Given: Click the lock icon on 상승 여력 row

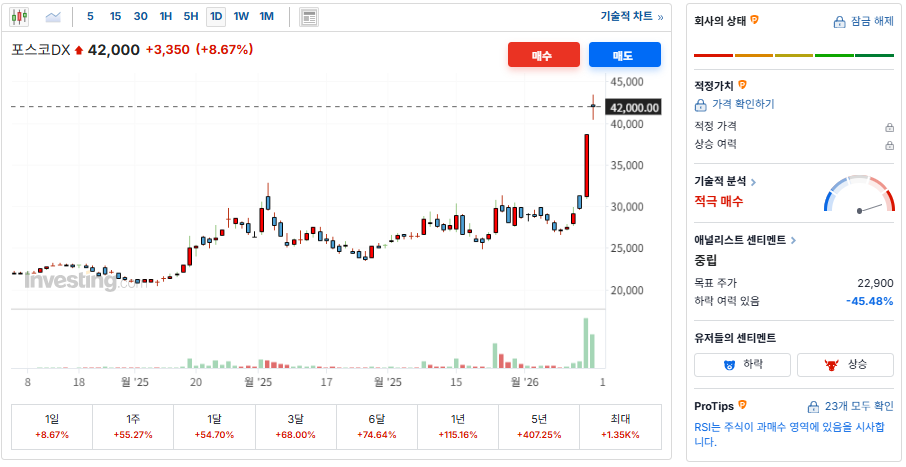Looking at the screenshot, I should pos(888,145).
